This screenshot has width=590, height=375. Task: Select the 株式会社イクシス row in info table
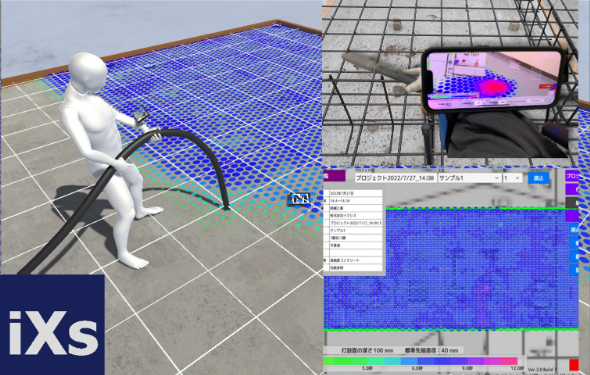point(356,216)
